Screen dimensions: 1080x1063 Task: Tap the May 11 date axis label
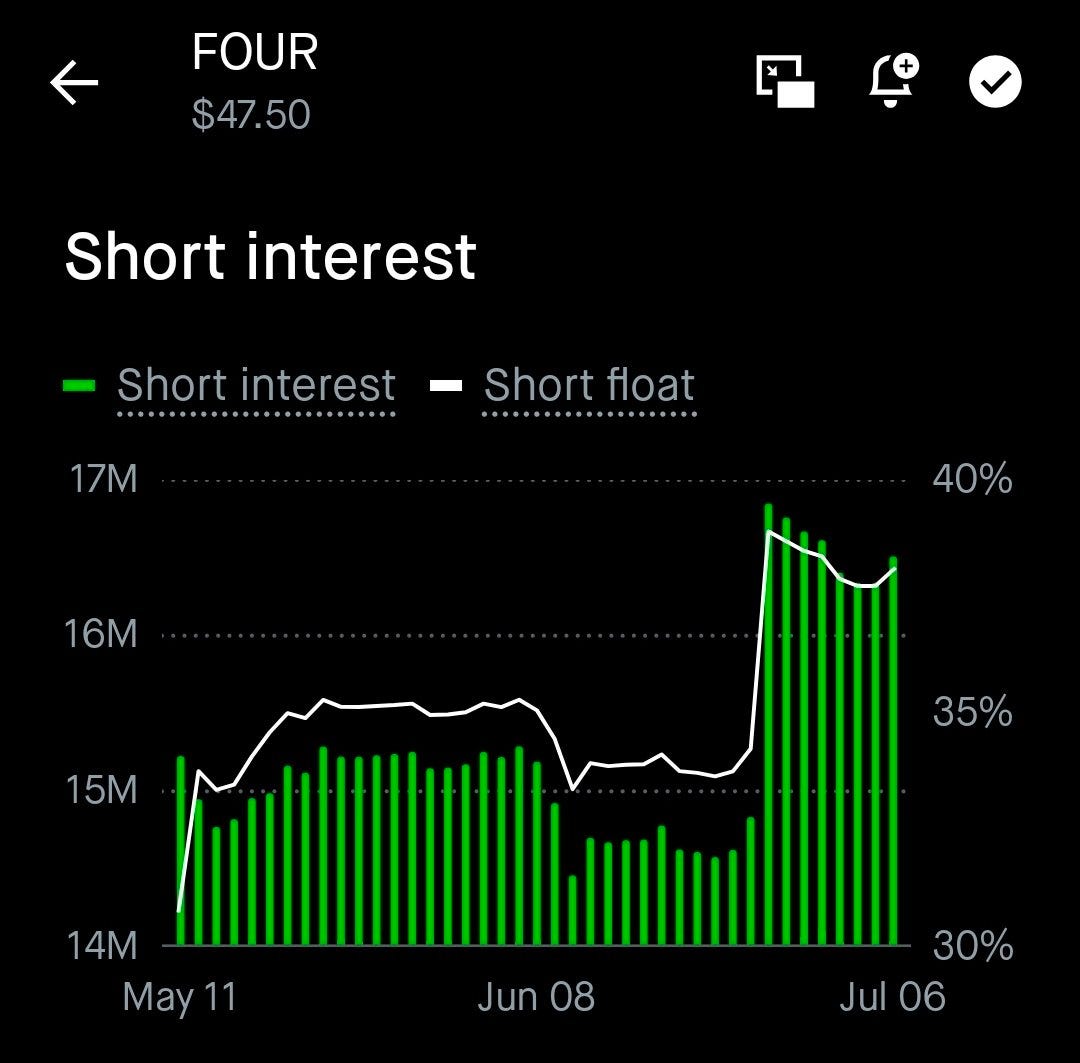(180, 998)
